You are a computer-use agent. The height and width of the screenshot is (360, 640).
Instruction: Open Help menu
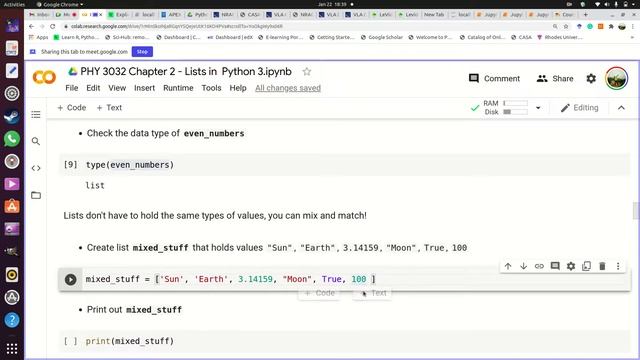coord(238,88)
